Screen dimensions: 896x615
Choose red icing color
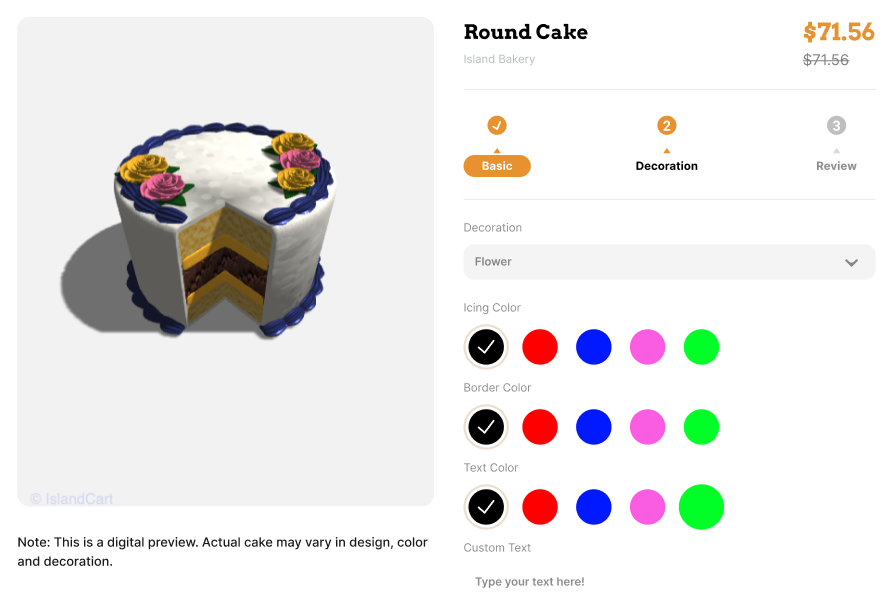[x=540, y=347]
